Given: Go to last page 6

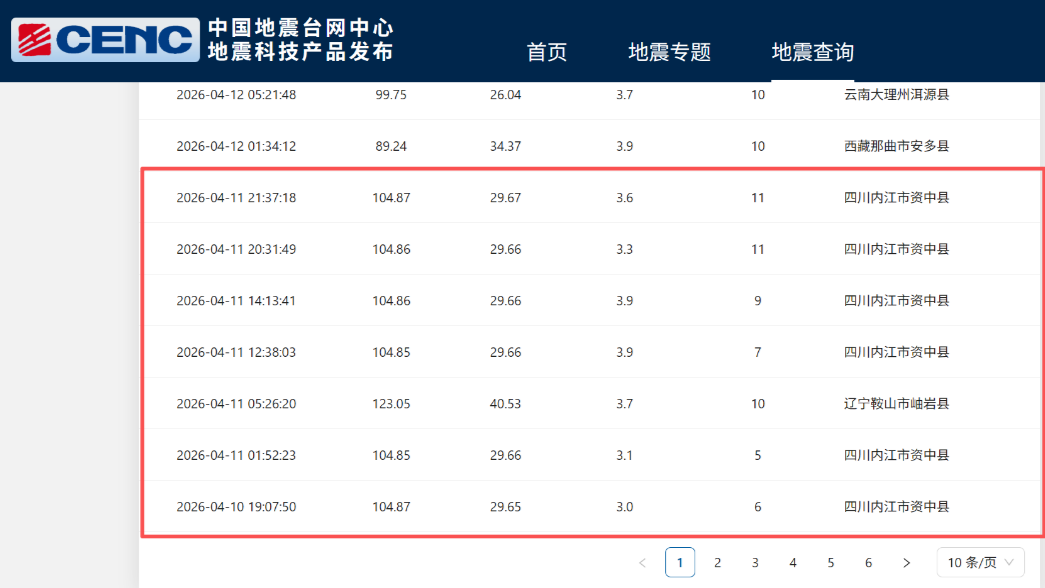Looking at the screenshot, I should coord(868,563).
